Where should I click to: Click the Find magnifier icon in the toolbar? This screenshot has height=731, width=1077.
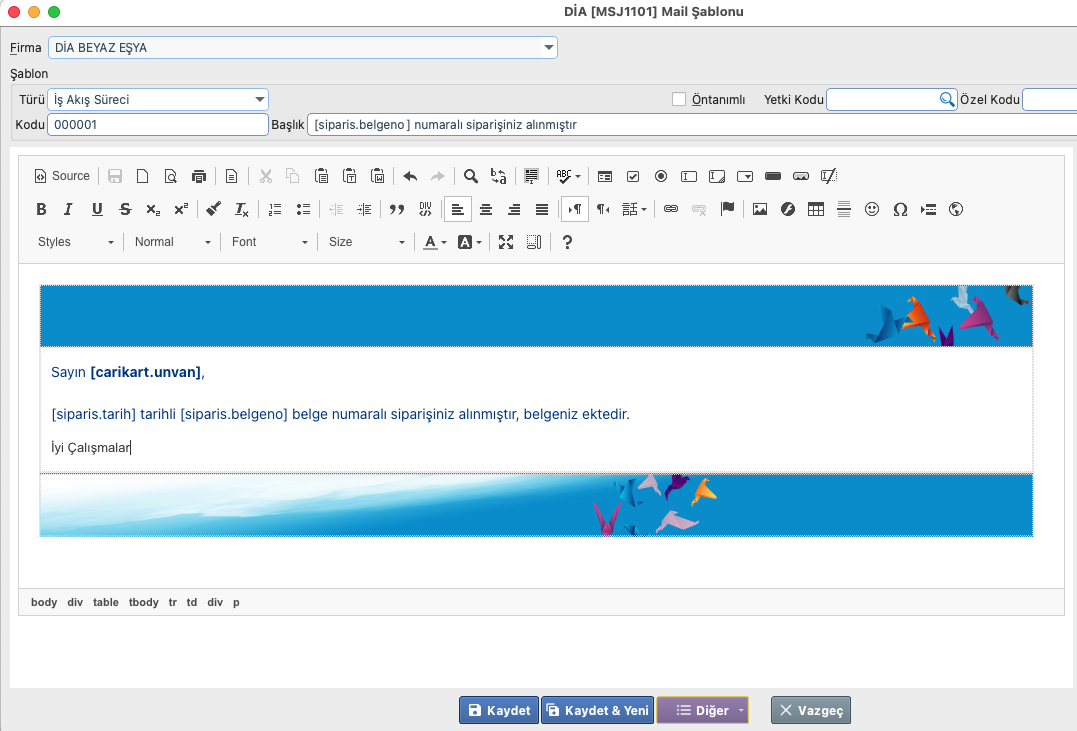pyautogui.click(x=470, y=176)
